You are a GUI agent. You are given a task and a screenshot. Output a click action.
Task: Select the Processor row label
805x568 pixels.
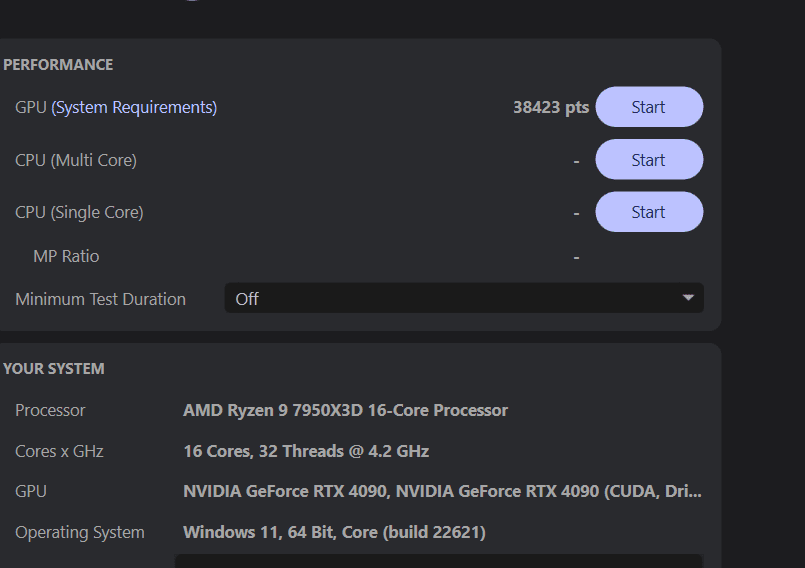(50, 410)
